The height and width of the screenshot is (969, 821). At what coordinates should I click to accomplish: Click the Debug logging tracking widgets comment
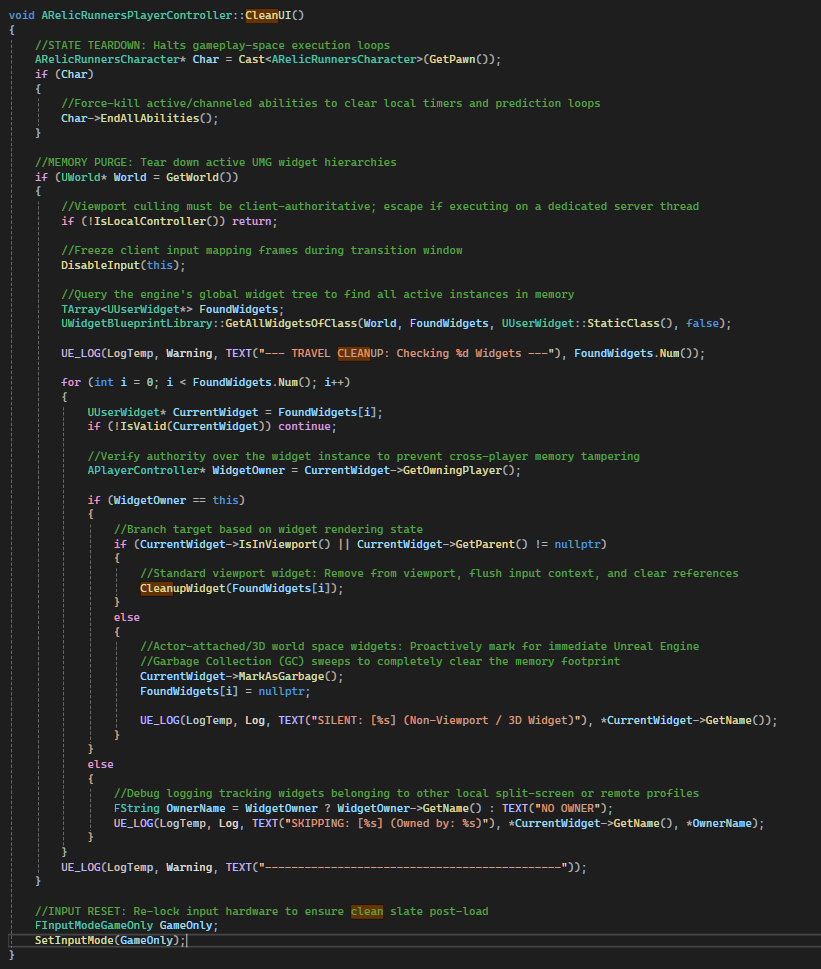[406, 793]
